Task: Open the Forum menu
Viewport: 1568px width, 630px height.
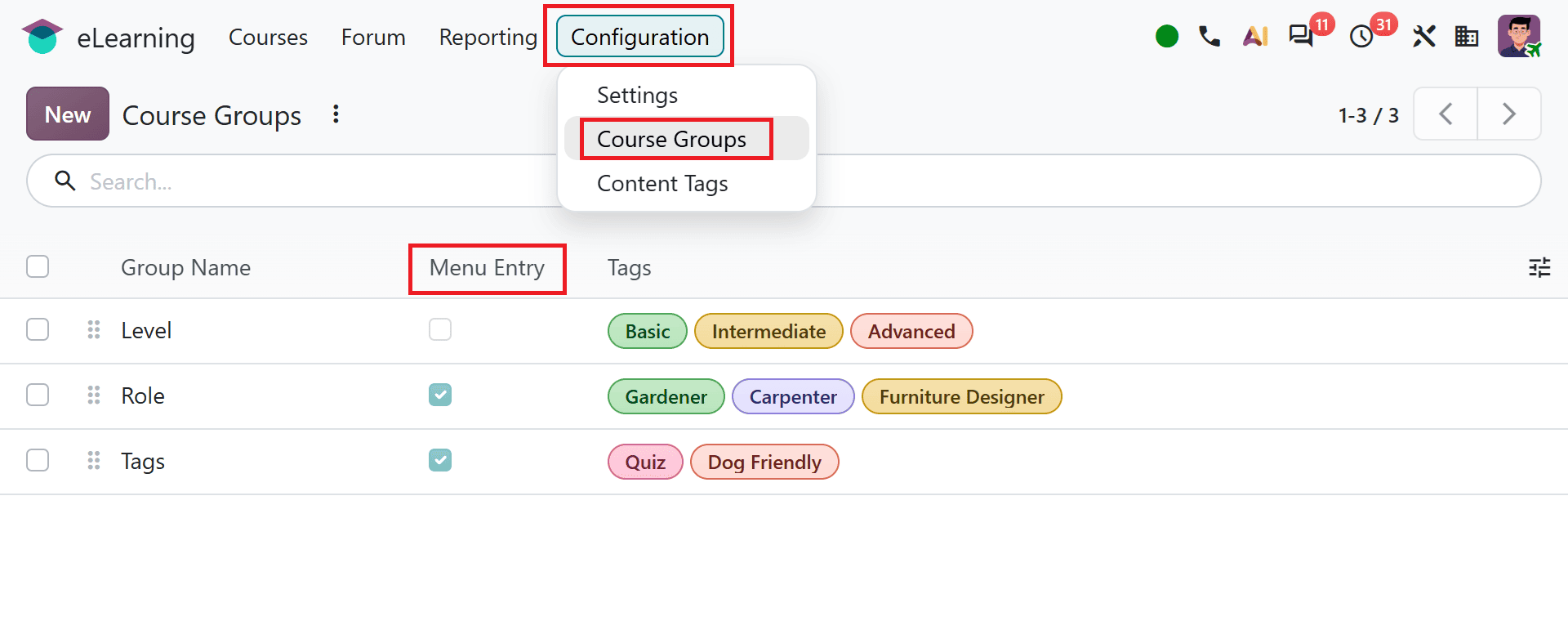Action: [373, 37]
